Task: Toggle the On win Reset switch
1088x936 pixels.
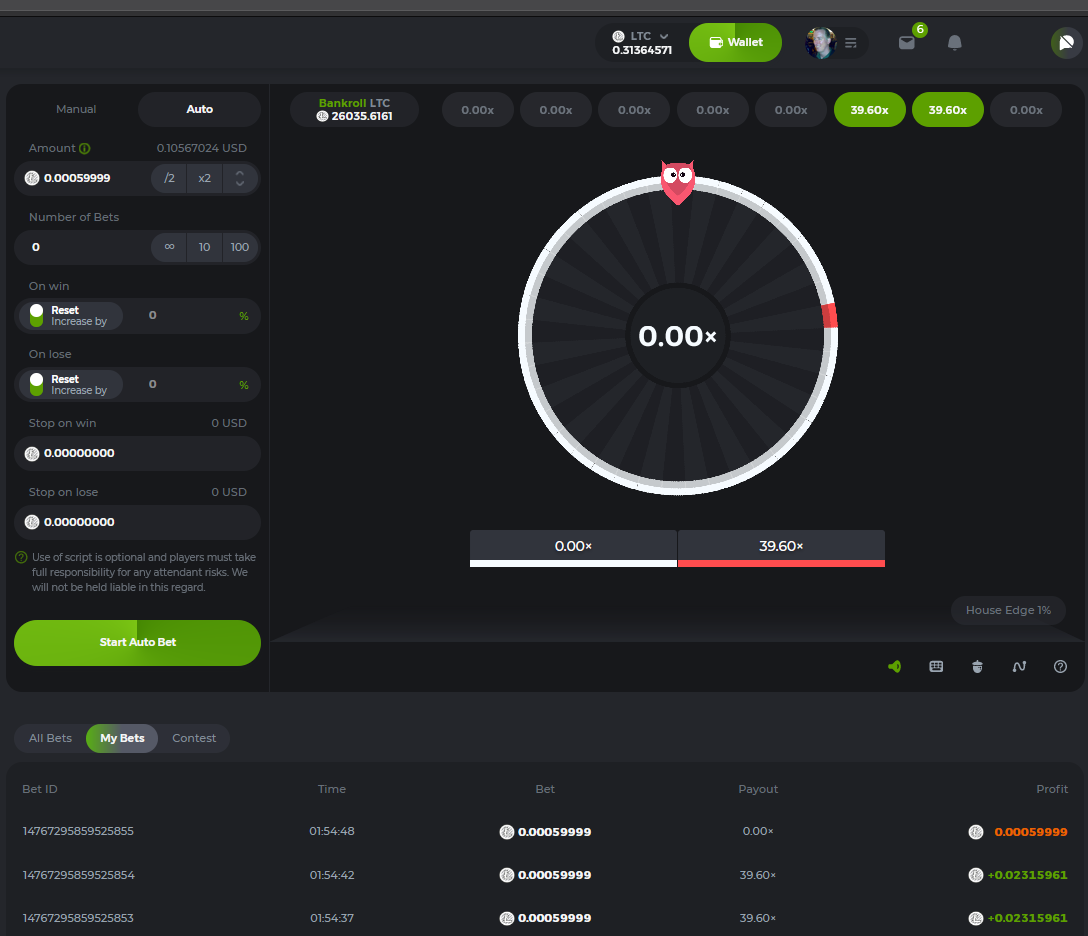Action: point(37,316)
